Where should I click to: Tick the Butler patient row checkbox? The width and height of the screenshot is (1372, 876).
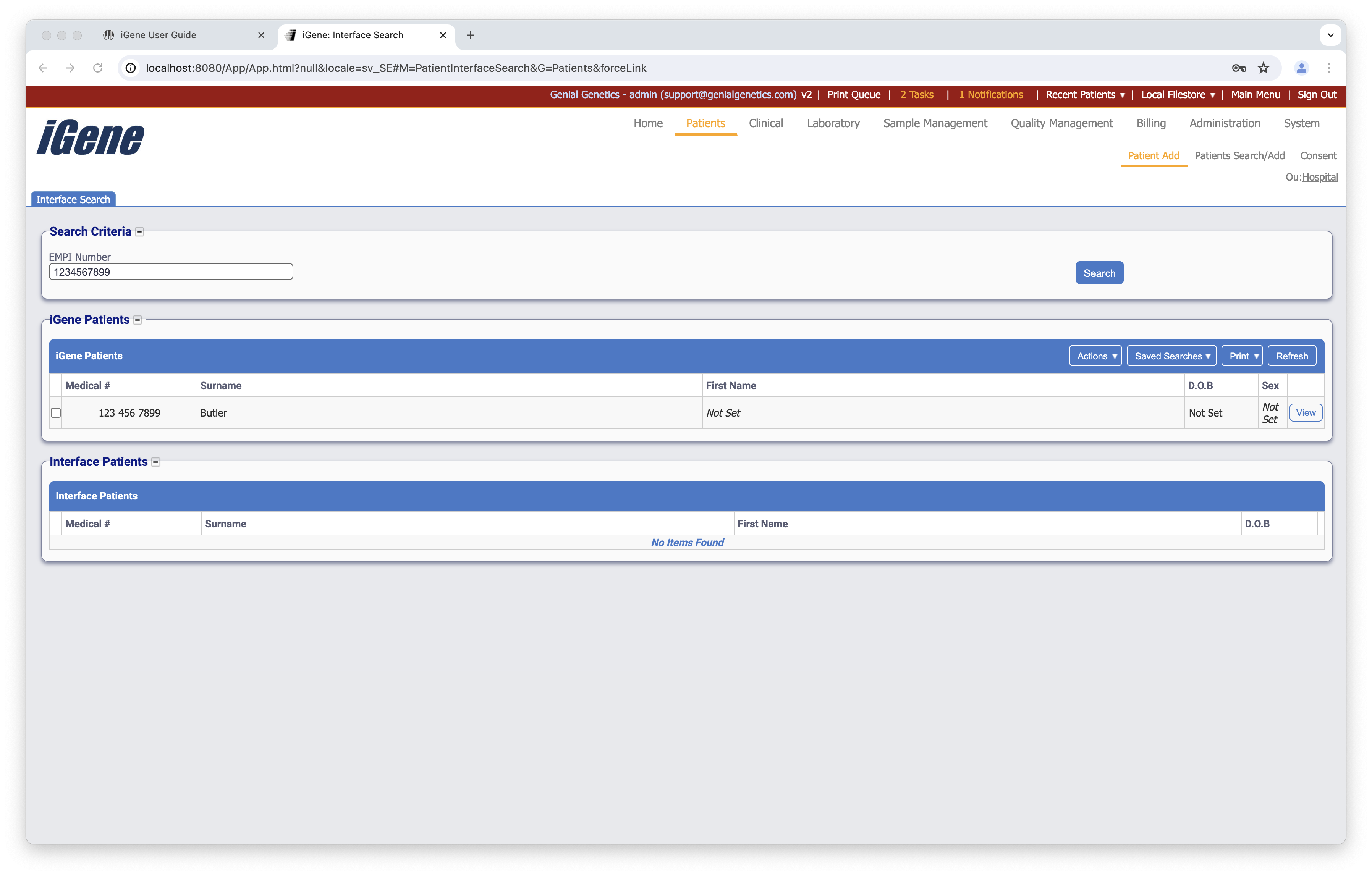[56, 413]
